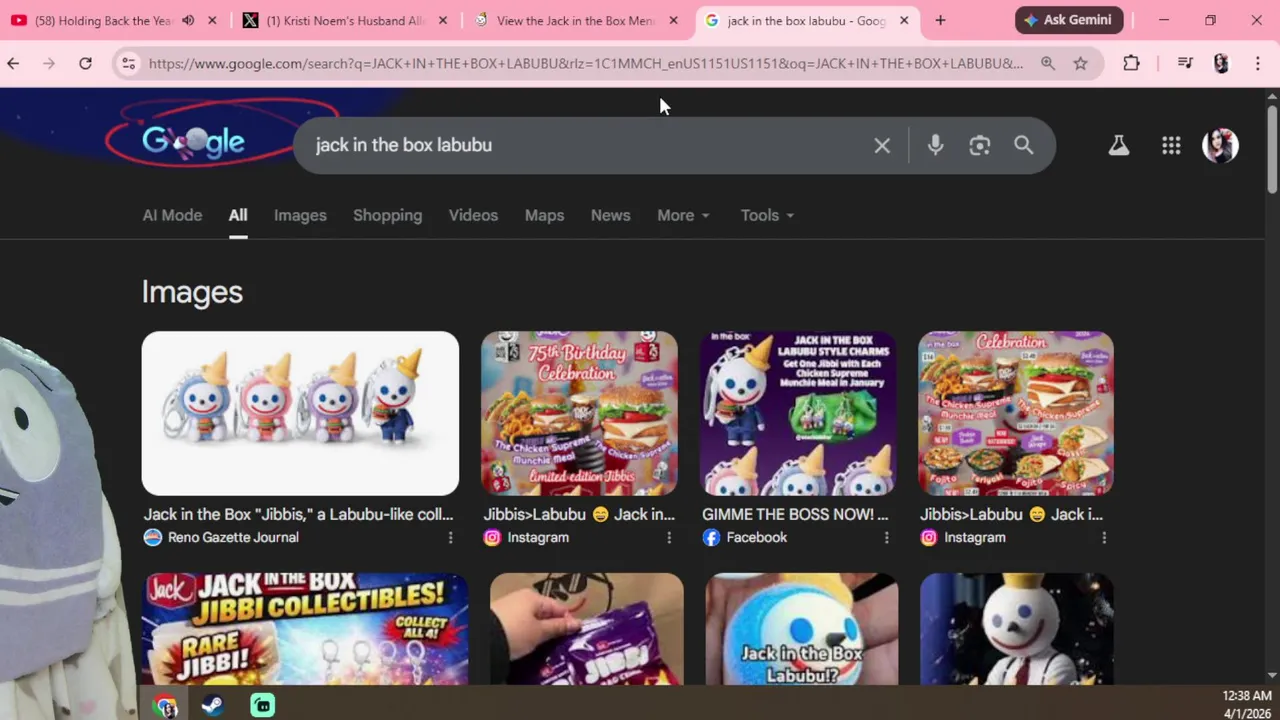This screenshot has height=720, width=1280.
Task: Open more options for Reno Gazette Journal result
Action: [450, 538]
